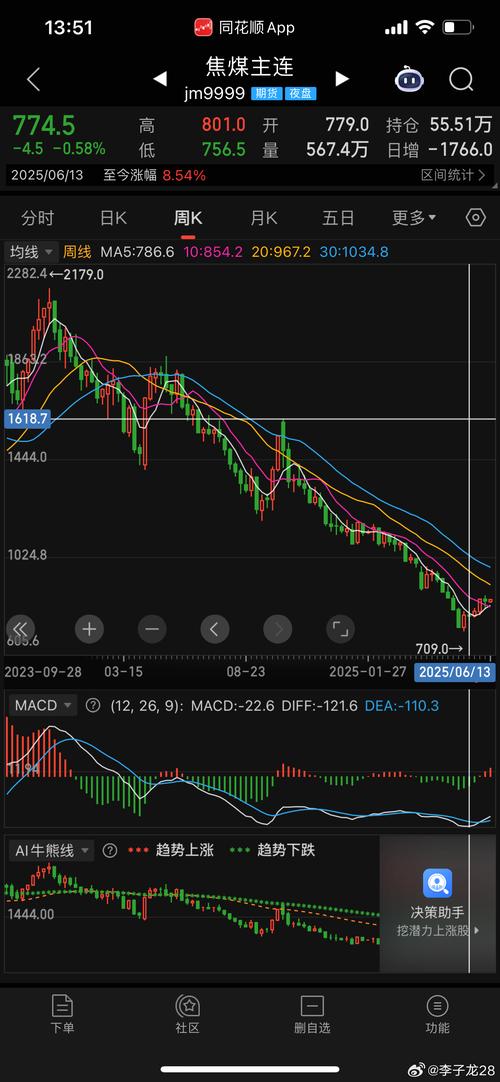Open the 均线 indicator dropdown
500x1082 pixels.
(32, 252)
